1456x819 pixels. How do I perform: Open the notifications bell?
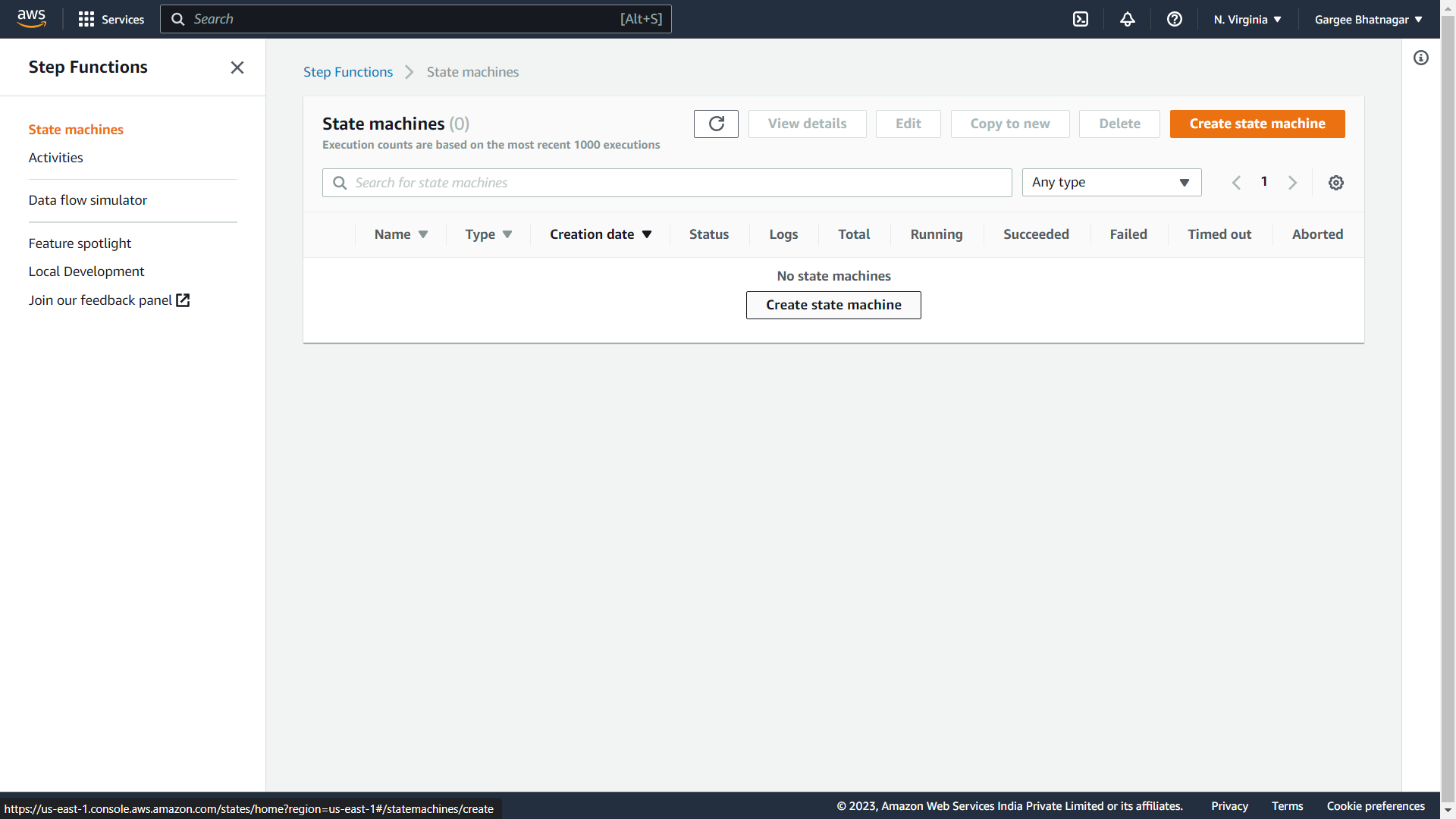[x=1128, y=19]
